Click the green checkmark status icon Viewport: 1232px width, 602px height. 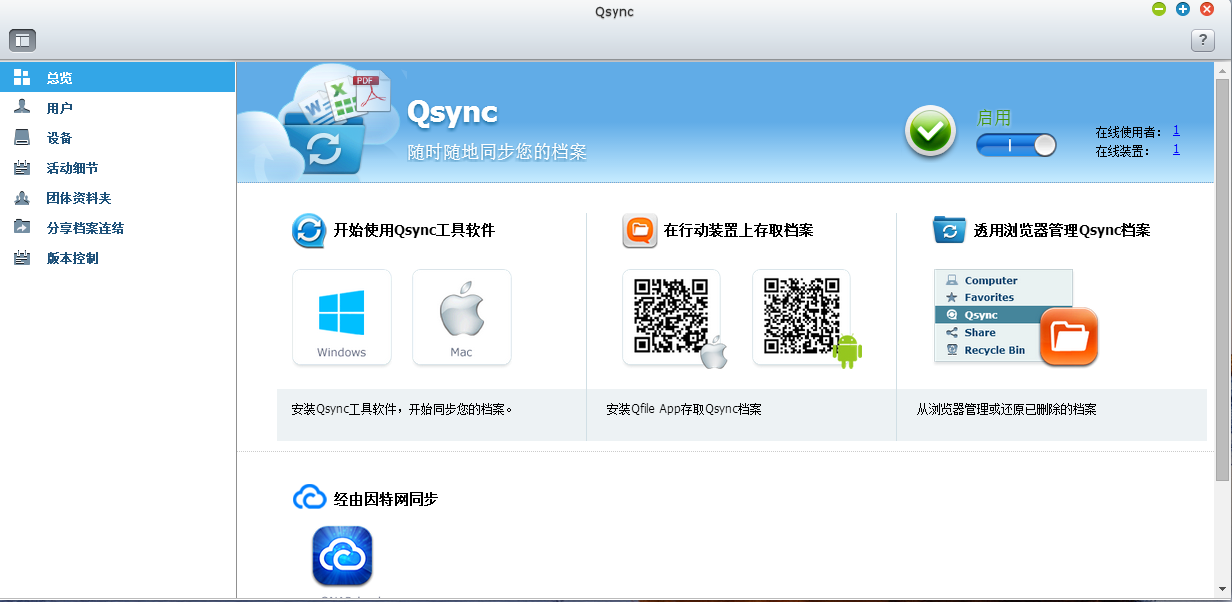(930, 132)
